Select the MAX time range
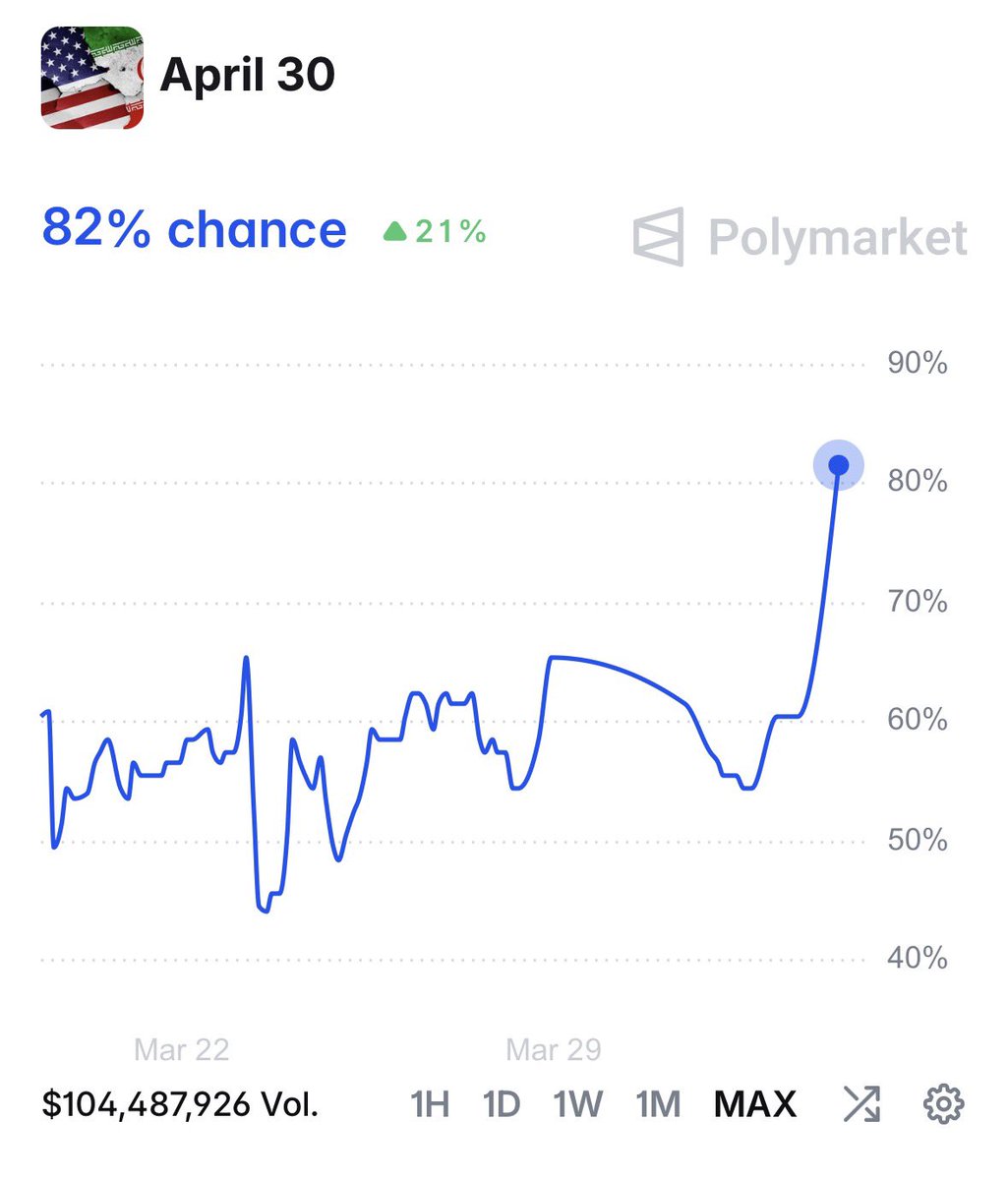The width and height of the screenshot is (1008, 1180). (x=755, y=1104)
